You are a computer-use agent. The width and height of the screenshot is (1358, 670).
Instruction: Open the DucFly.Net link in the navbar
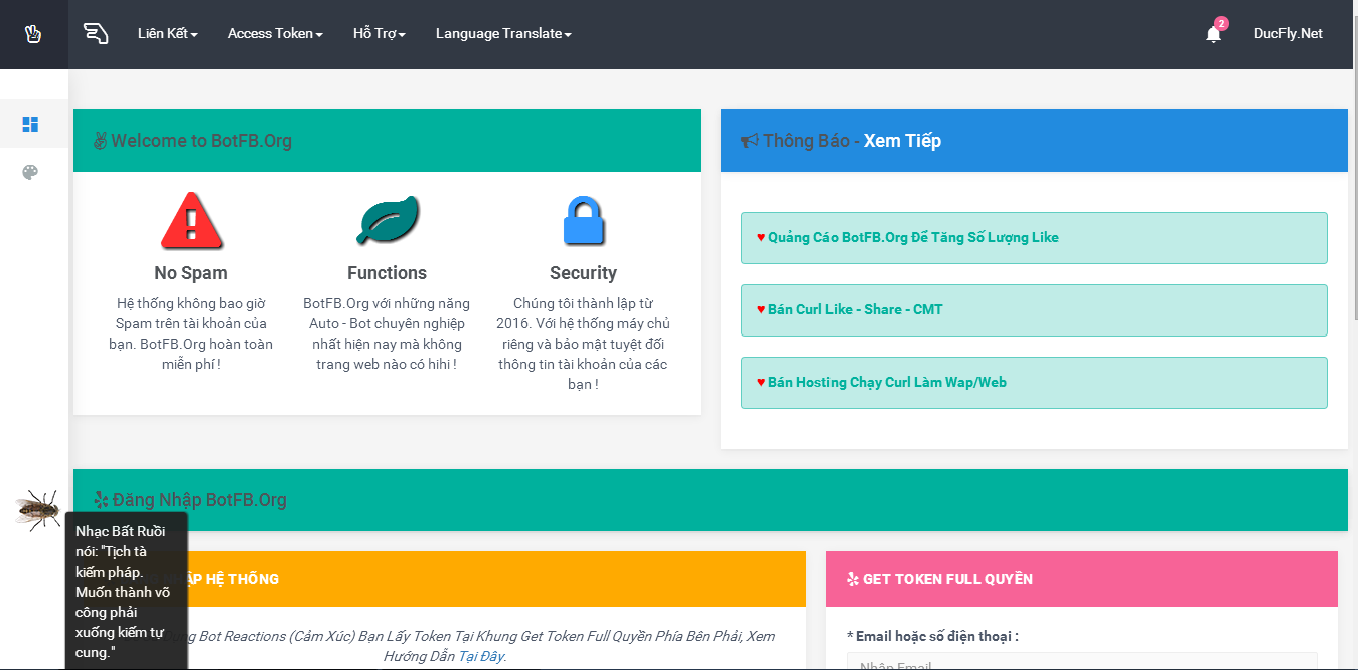(x=1288, y=34)
